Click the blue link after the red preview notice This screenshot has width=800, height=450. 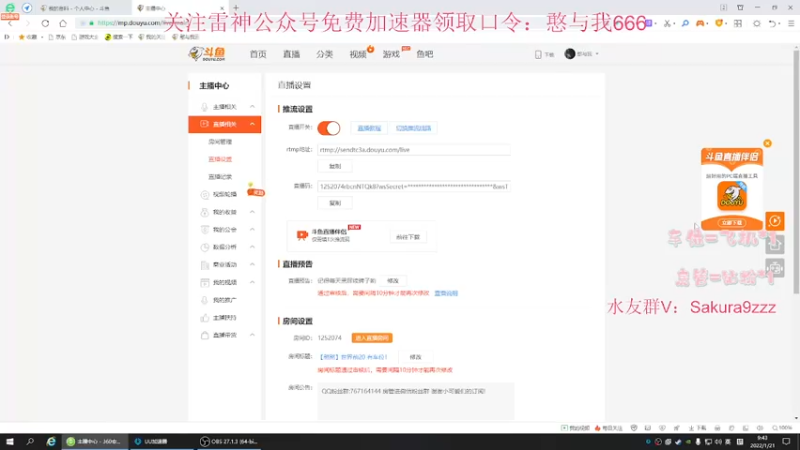tap(446, 293)
